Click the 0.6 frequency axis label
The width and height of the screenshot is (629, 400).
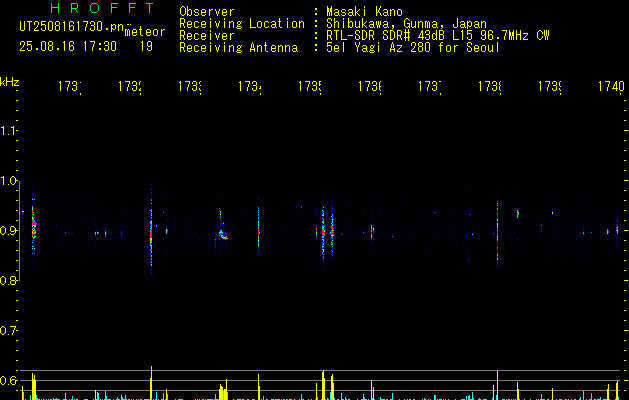[8, 380]
